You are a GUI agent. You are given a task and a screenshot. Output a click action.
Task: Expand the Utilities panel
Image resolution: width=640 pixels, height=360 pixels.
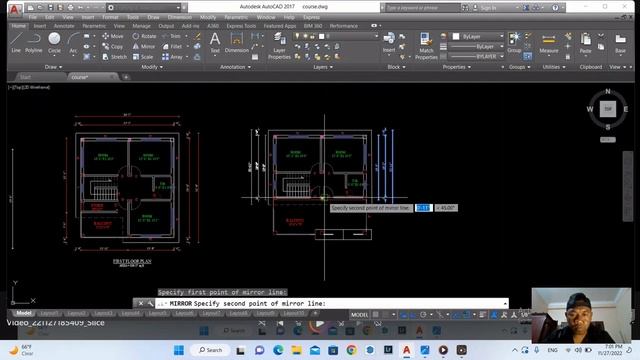click(554, 67)
